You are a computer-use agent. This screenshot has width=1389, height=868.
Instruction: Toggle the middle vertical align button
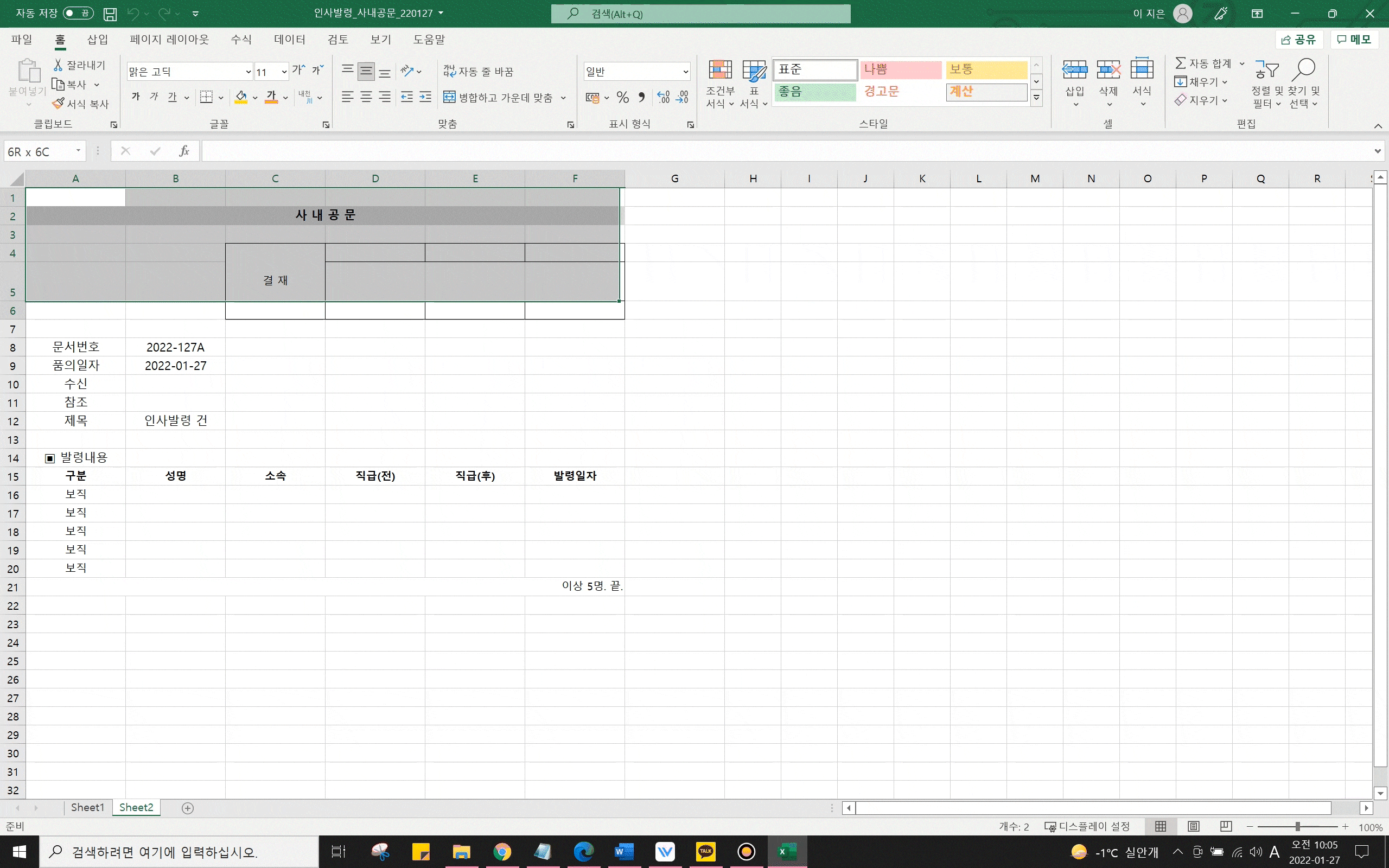pos(366,71)
